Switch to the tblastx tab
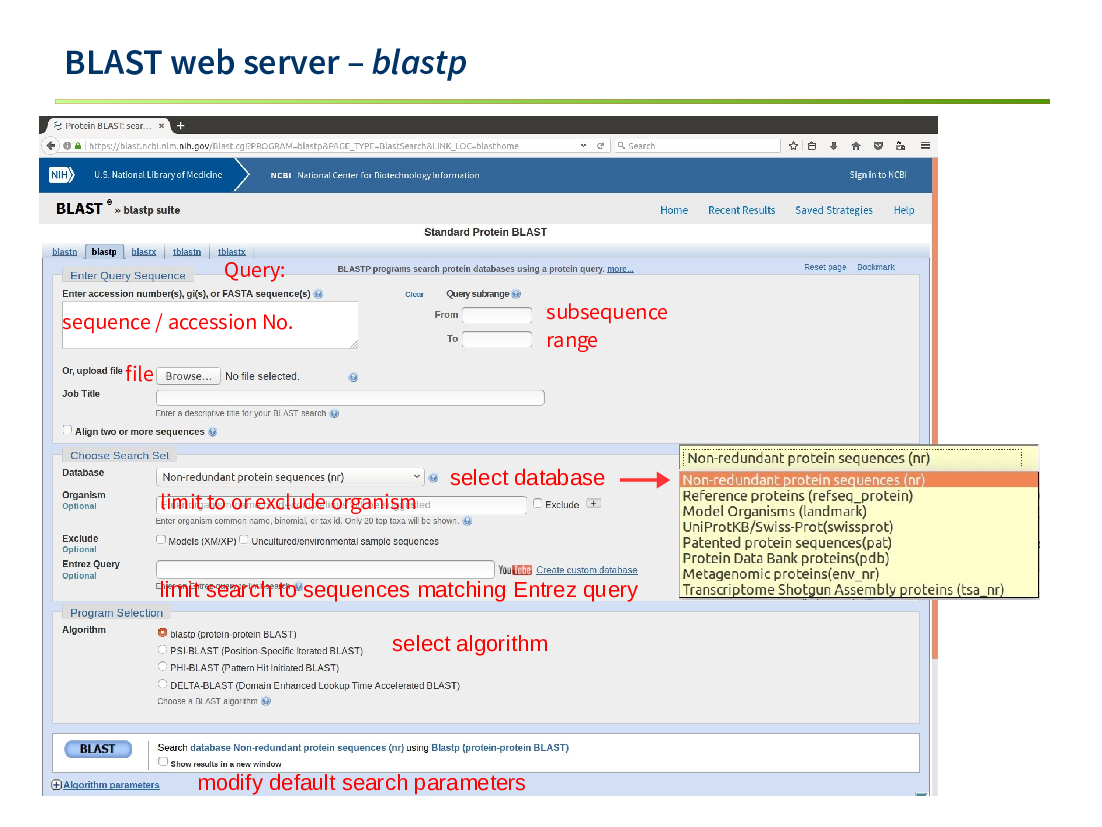 point(232,252)
